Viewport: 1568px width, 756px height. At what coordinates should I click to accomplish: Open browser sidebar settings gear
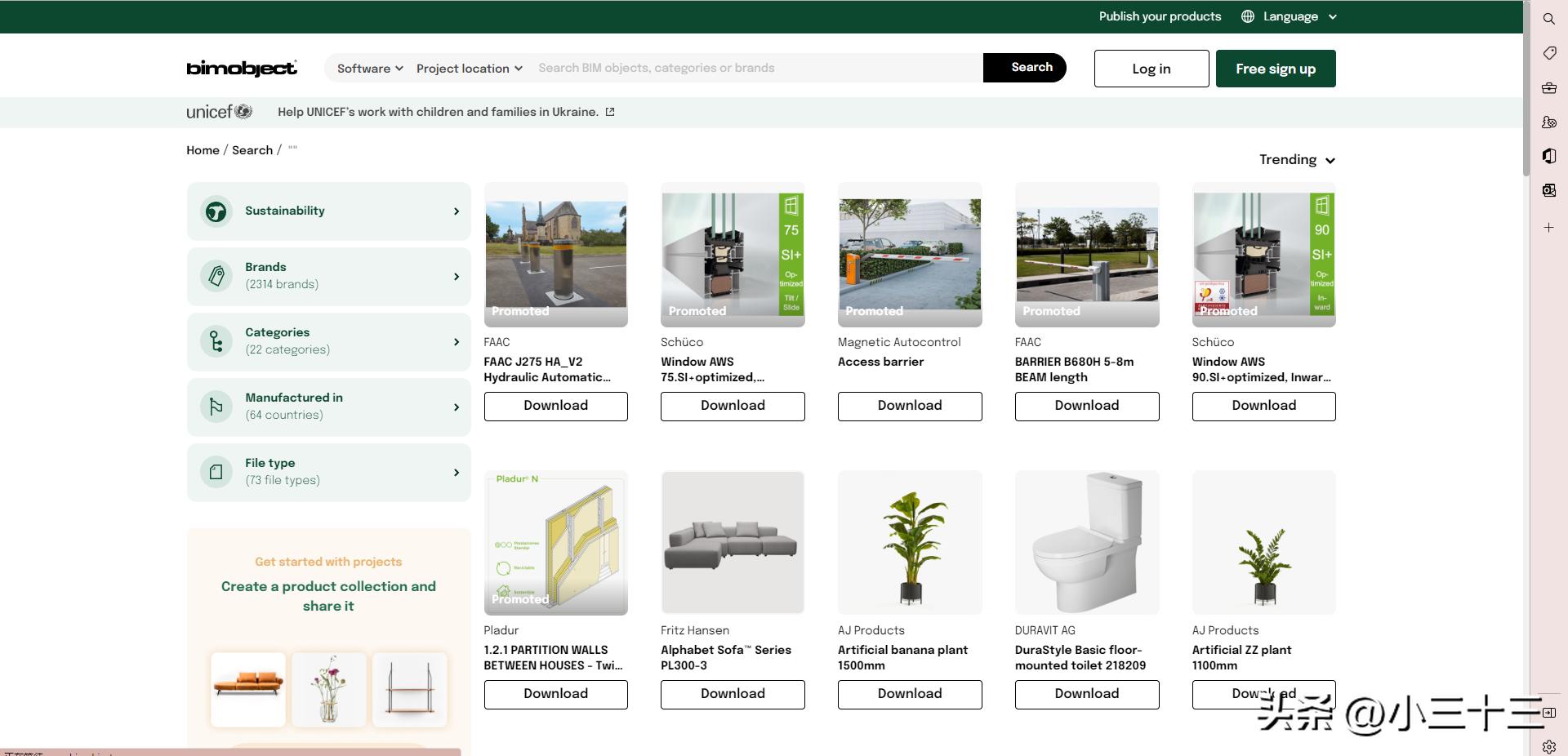pos(1548,746)
